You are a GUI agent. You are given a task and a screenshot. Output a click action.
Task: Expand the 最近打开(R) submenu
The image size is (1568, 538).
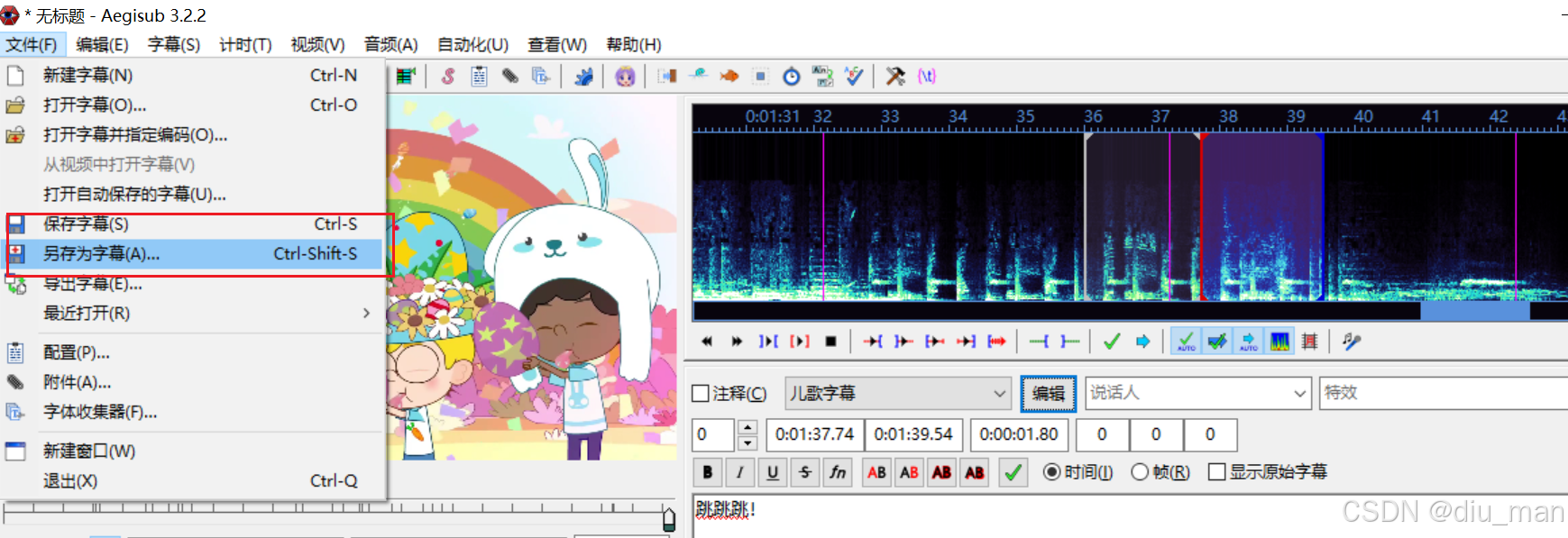tap(193, 314)
